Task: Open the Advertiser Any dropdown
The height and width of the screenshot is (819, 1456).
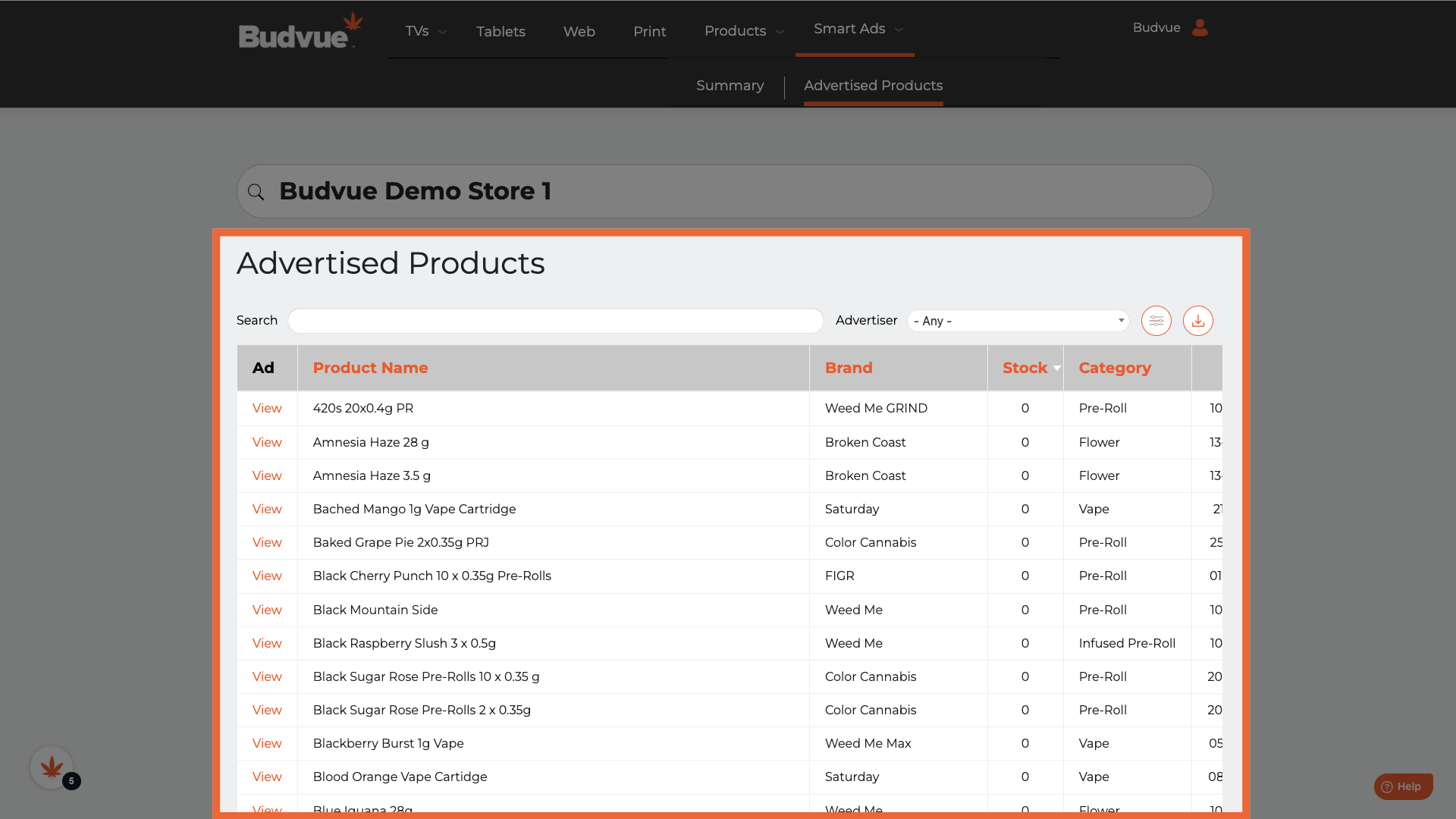Action: pyautogui.click(x=1018, y=321)
